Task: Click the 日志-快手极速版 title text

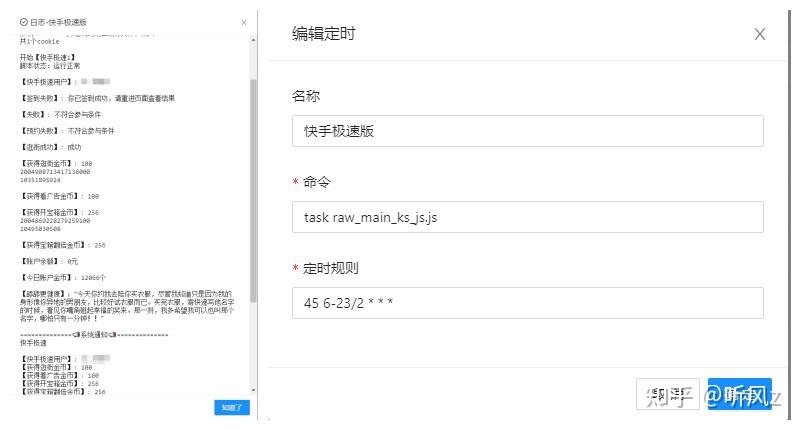Action: click(x=58, y=21)
